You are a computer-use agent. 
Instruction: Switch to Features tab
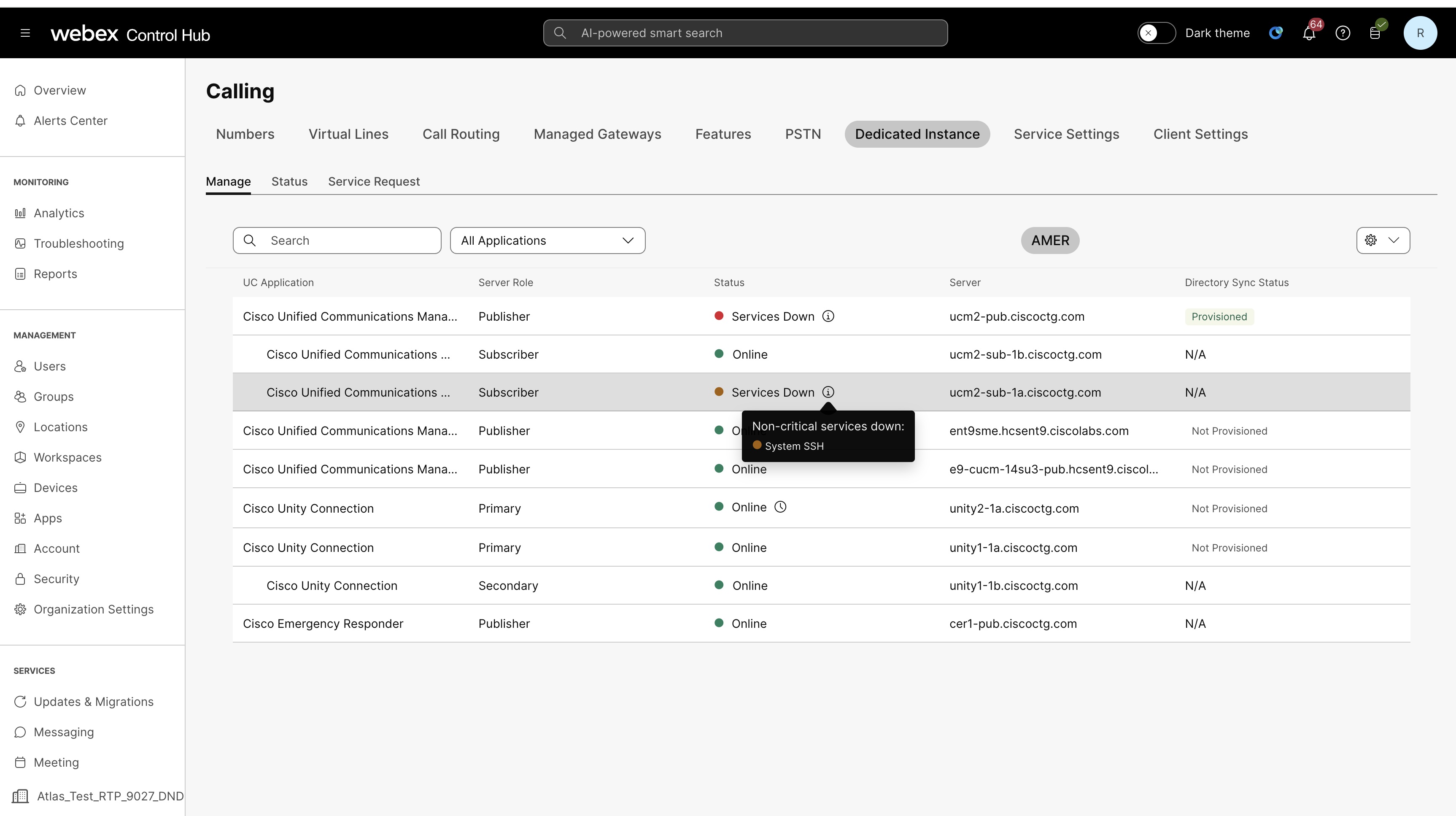(x=723, y=134)
